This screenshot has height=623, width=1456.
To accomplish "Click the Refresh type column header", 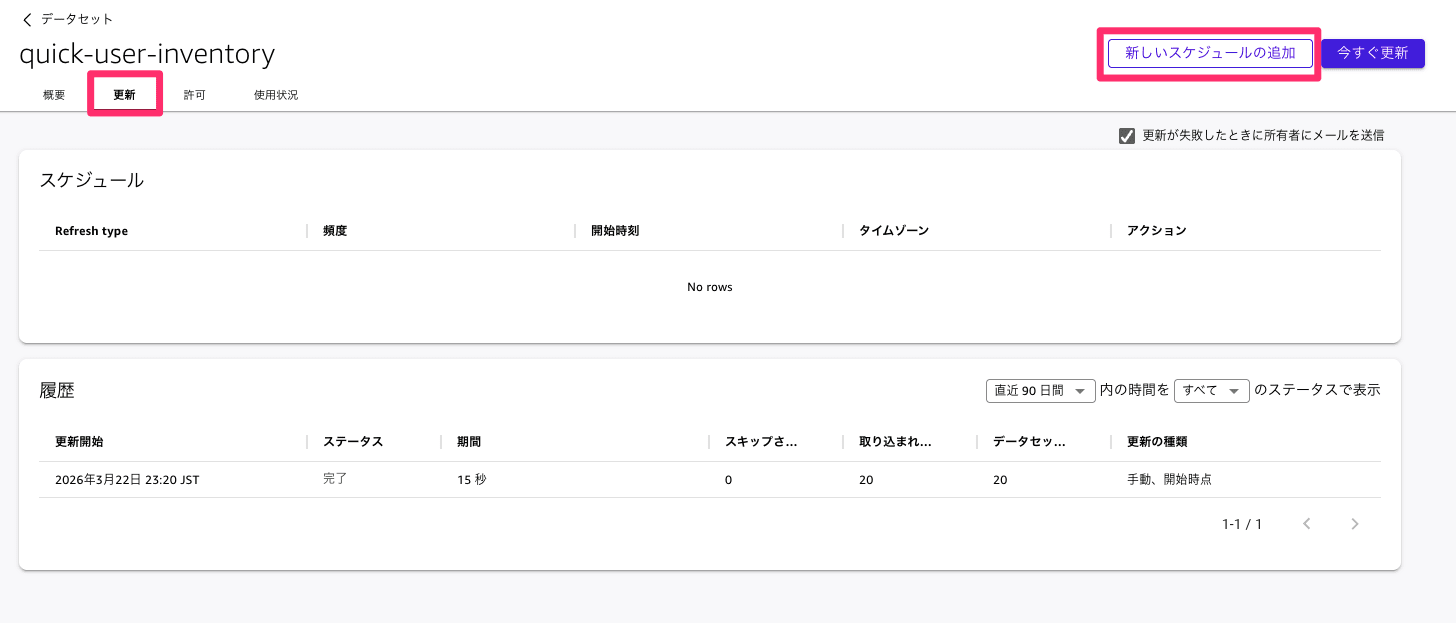I will [x=91, y=230].
